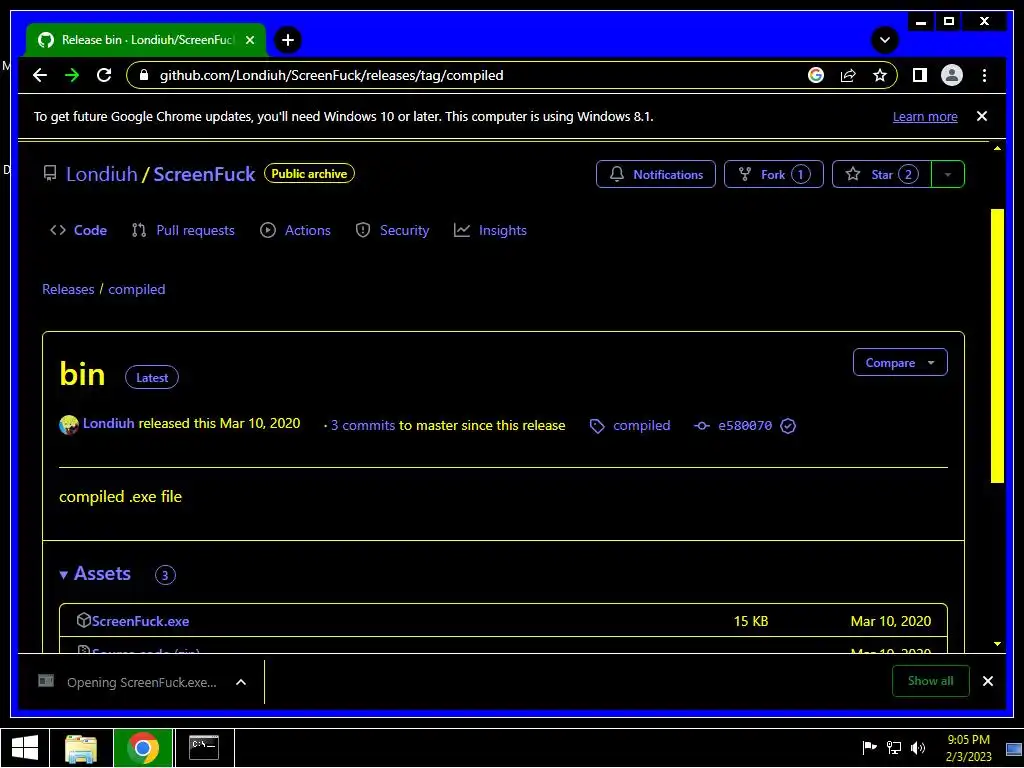Image resolution: width=1024 pixels, height=768 pixels.
Task: Open the ScreenFuck.exe download item
Action: [x=127, y=682]
